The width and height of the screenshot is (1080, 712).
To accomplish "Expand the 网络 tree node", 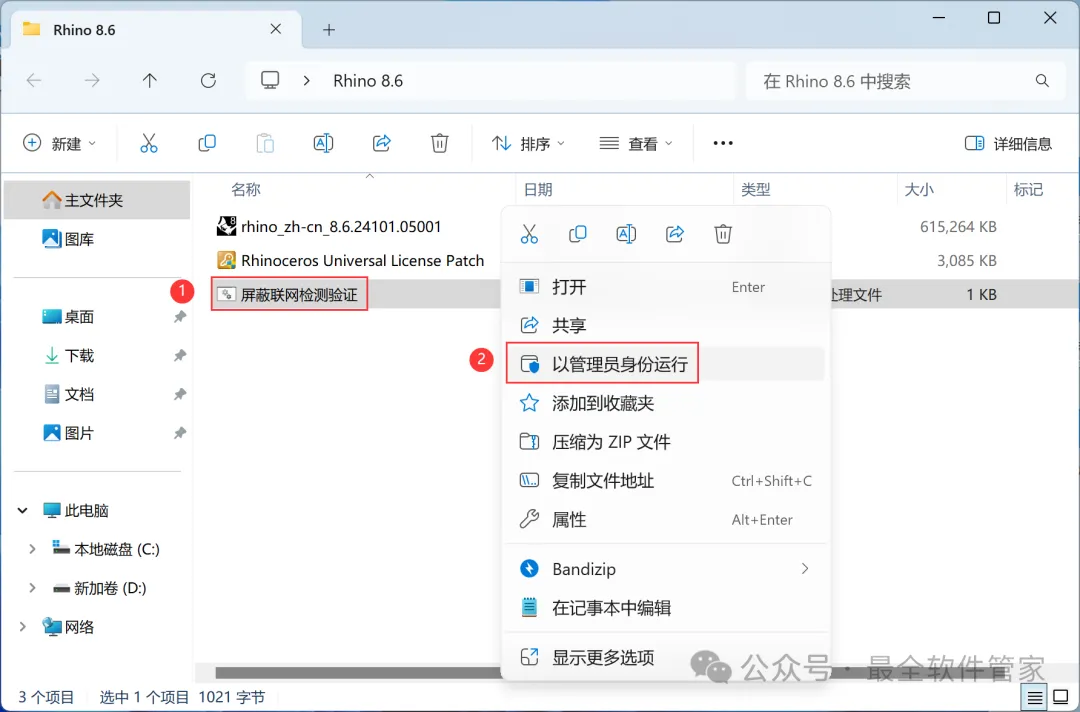I will (23, 627).
